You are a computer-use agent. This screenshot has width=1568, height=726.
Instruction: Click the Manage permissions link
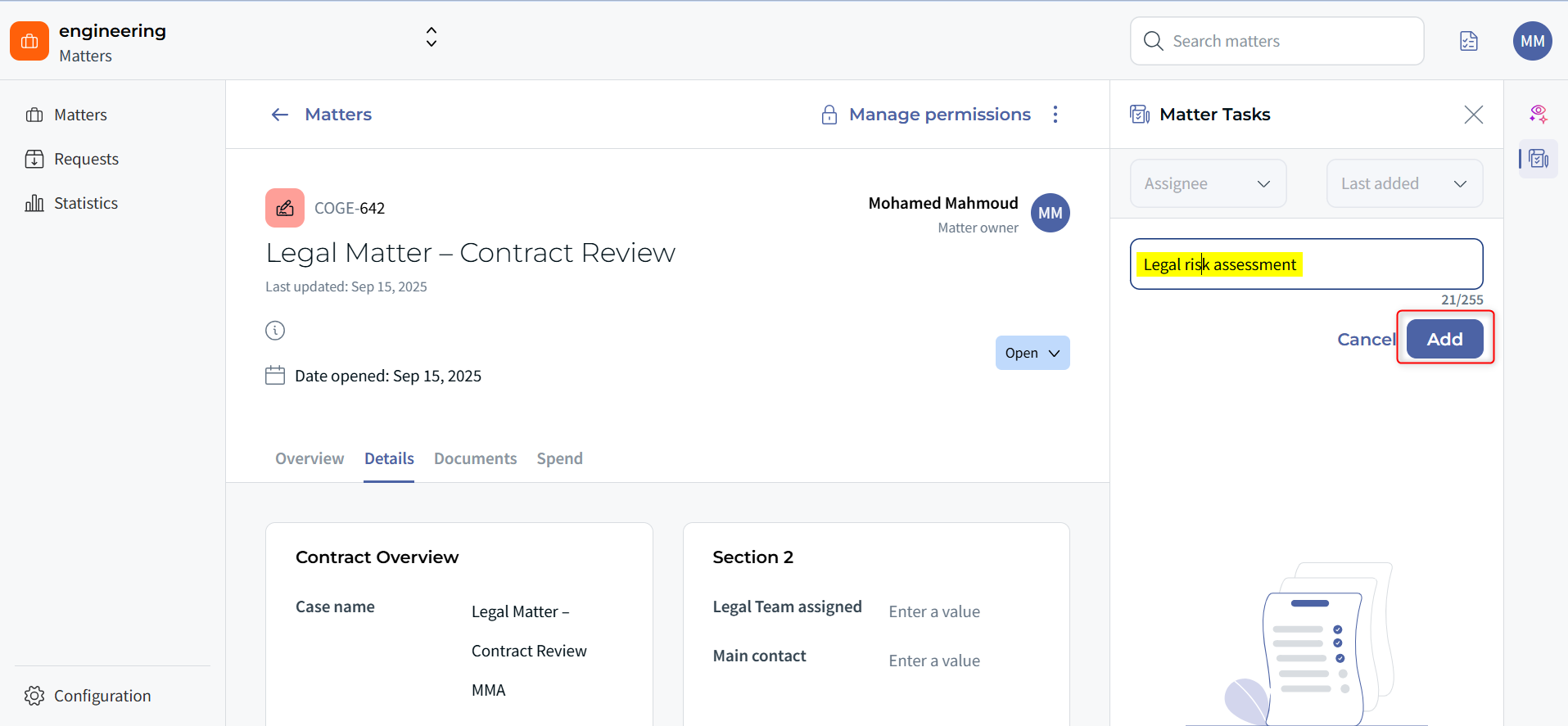(939, 115)
